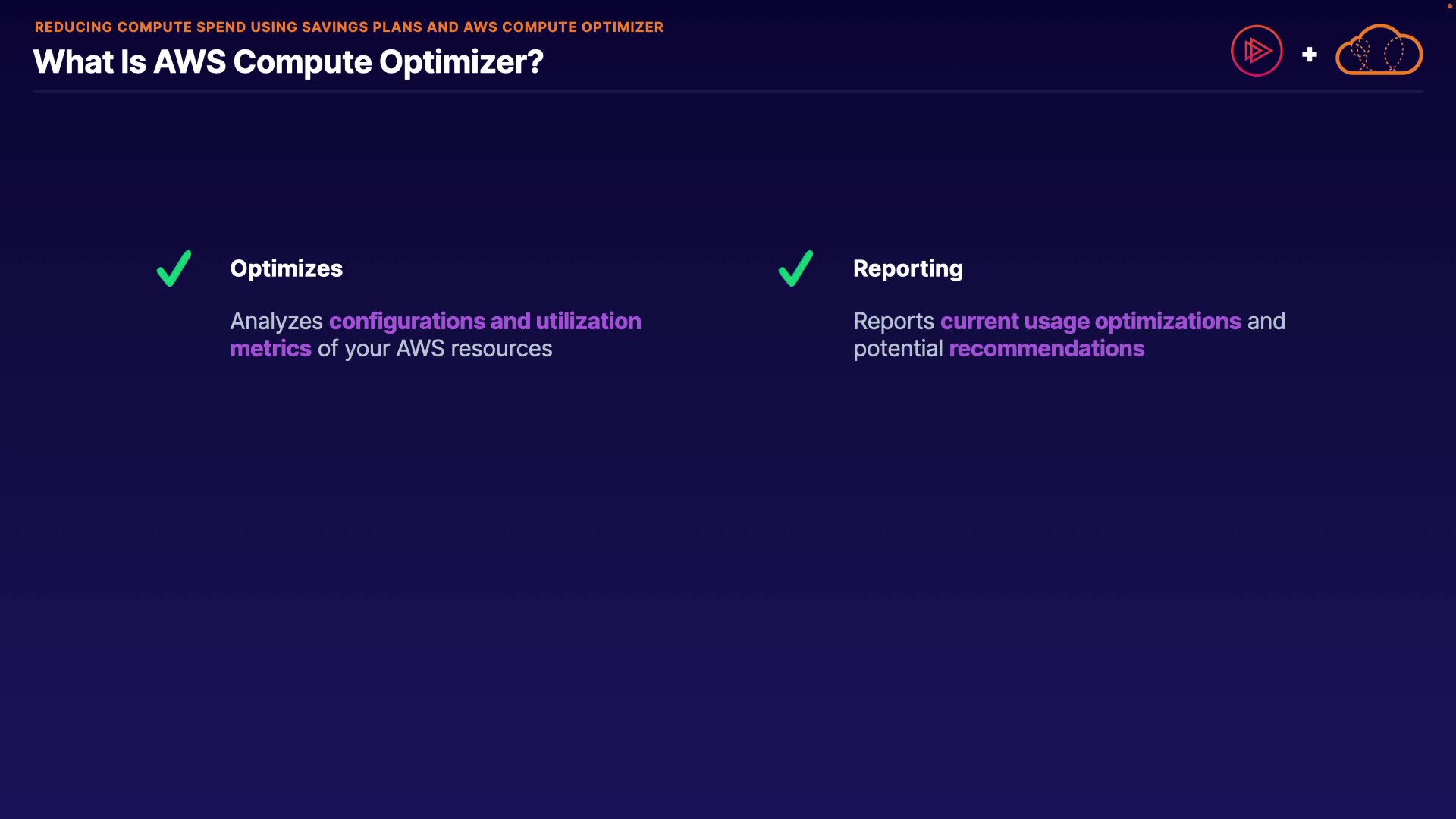The width and height of the screenshot is (1456, 819).
Task: Click the Reporting heading
Action: 908,268
